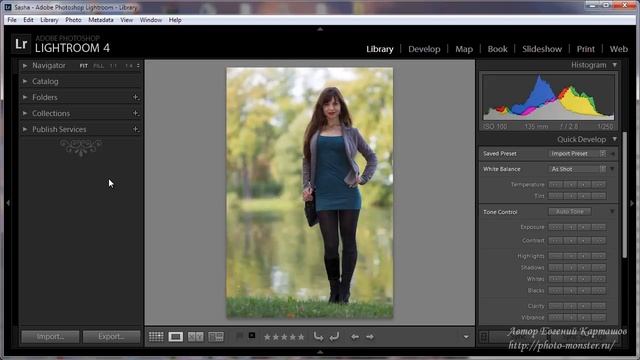Decrease Contrast by large step button
This screenshot has width=640, height=360.
556,240
